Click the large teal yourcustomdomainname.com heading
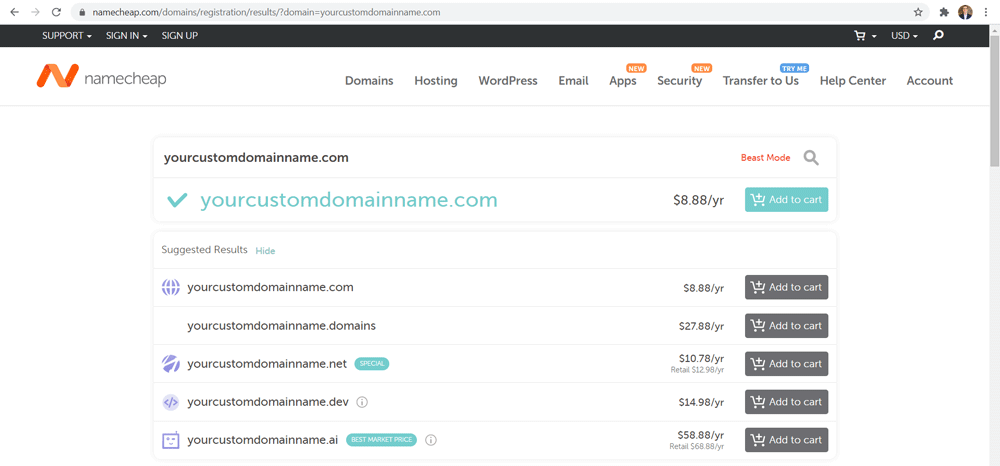The width and height of the screenshot is (1000, 466). 349,200
